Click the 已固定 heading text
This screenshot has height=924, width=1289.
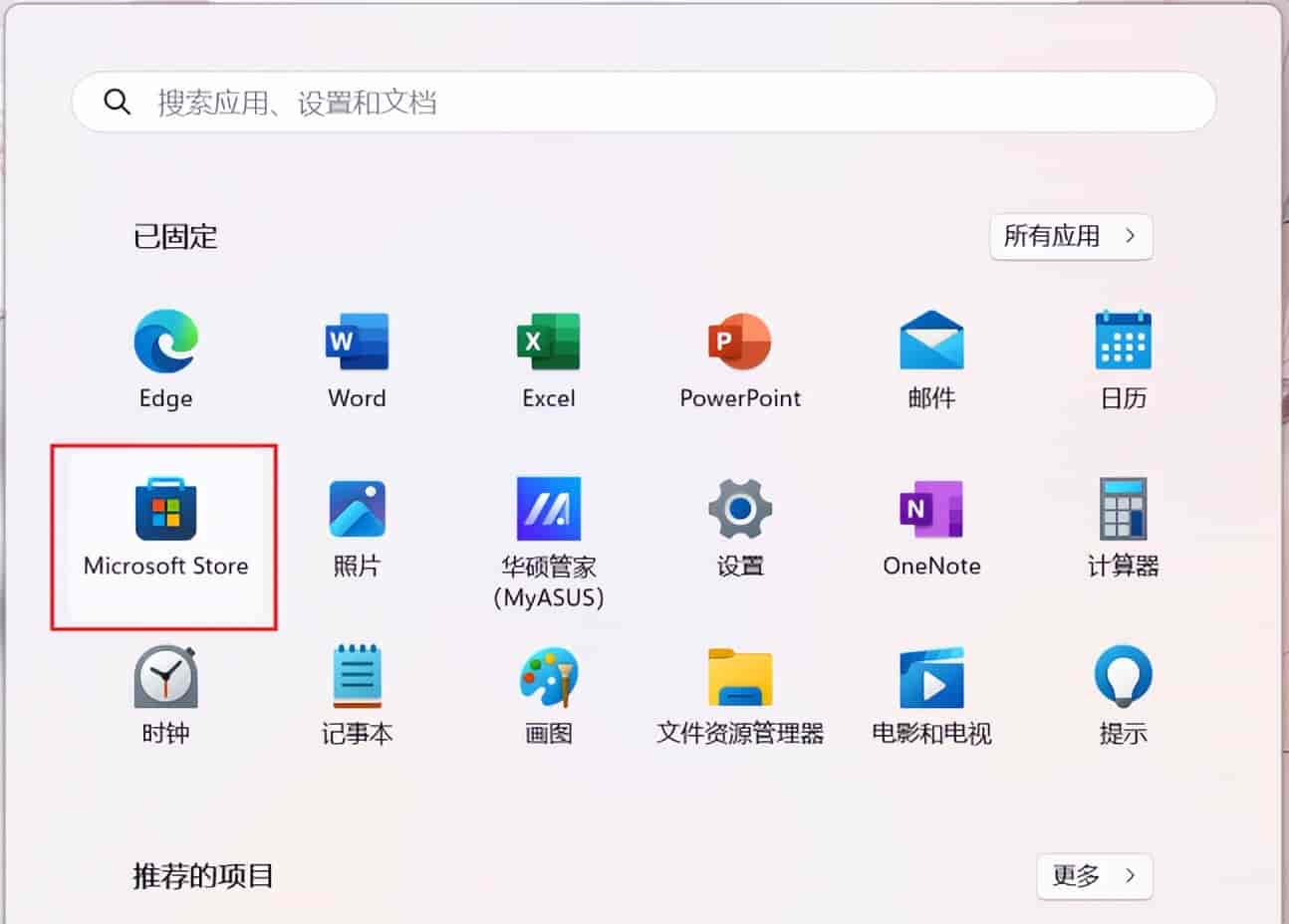pyautogui.click(x=175, y=237)
